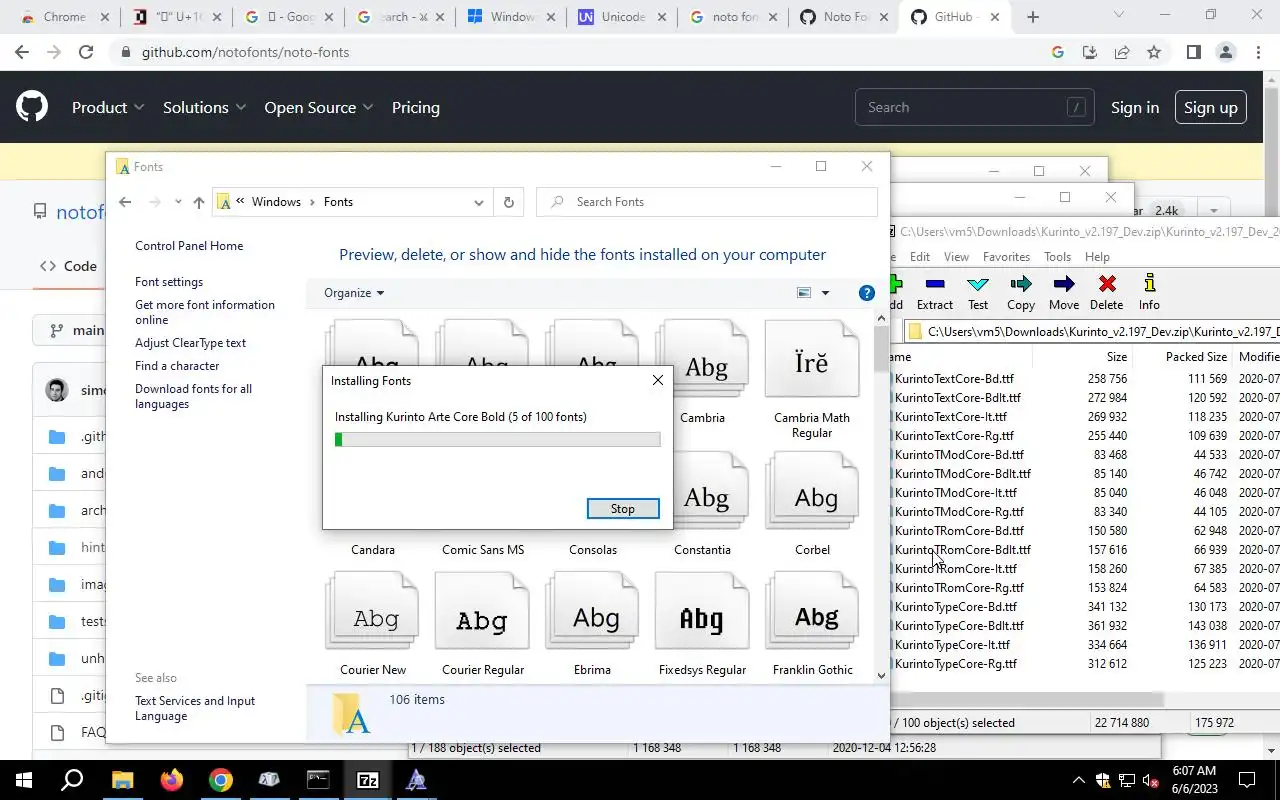Open Chrome three-dot menu
The height and width of the screenshot is (800, 1280).
pos(1258,52)
